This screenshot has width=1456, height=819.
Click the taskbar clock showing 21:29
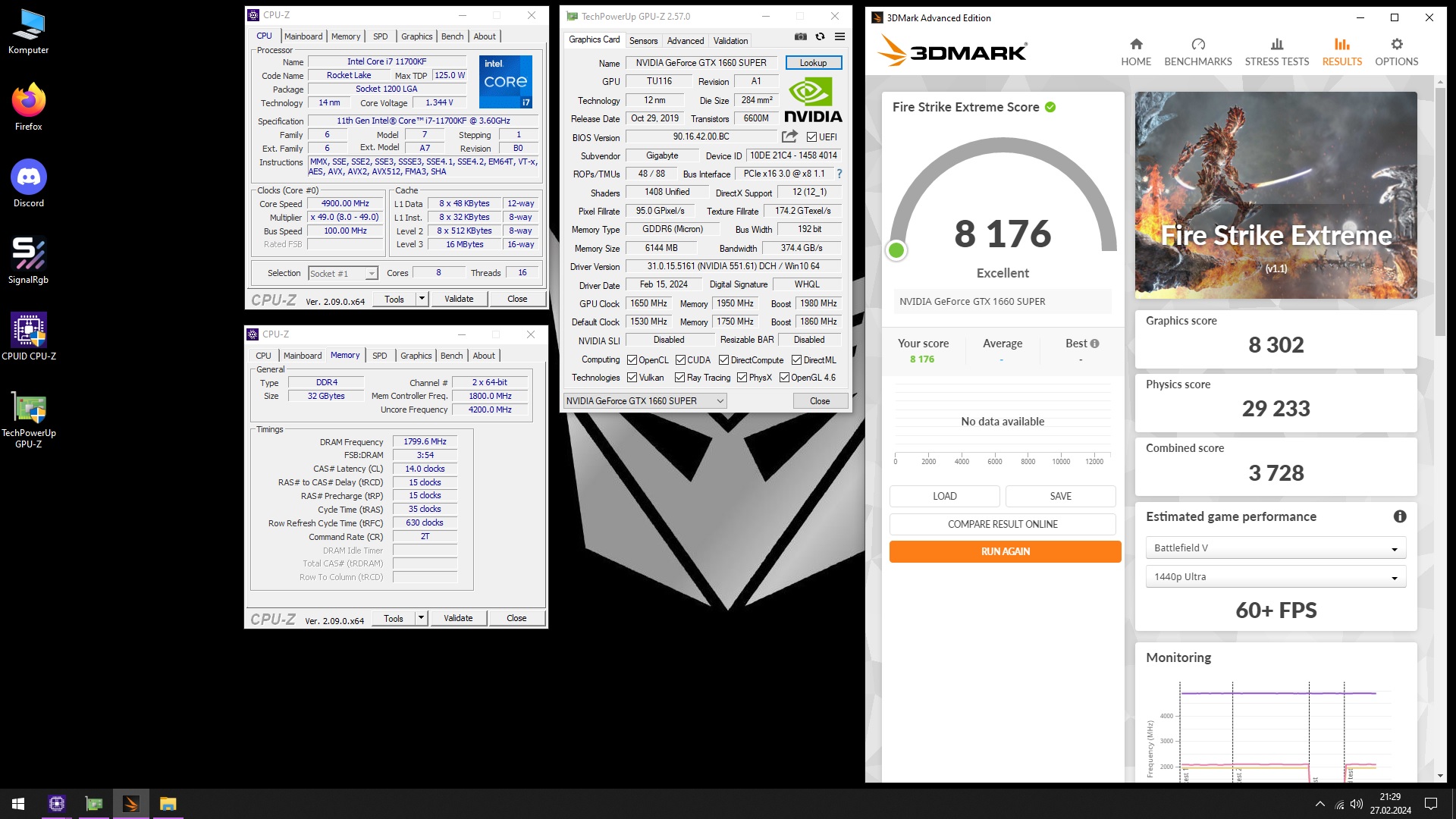1390,804
